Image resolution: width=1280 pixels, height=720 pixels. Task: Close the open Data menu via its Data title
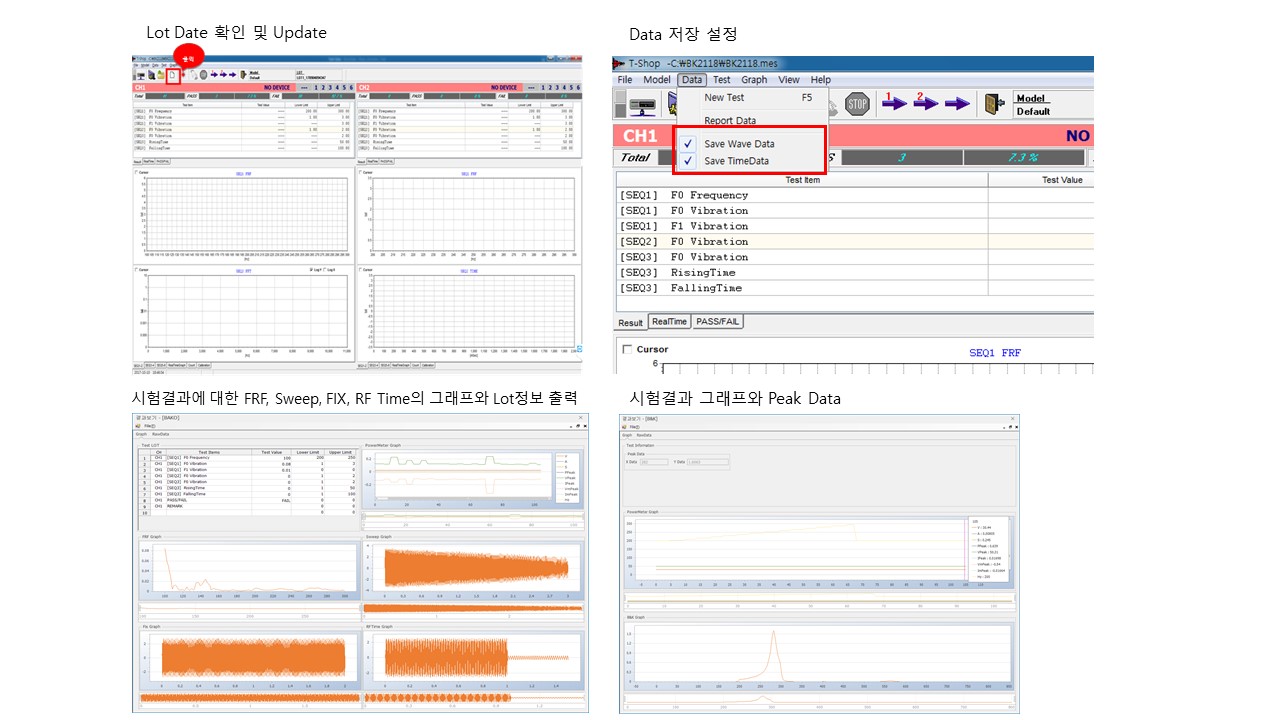tap(692, 80)
